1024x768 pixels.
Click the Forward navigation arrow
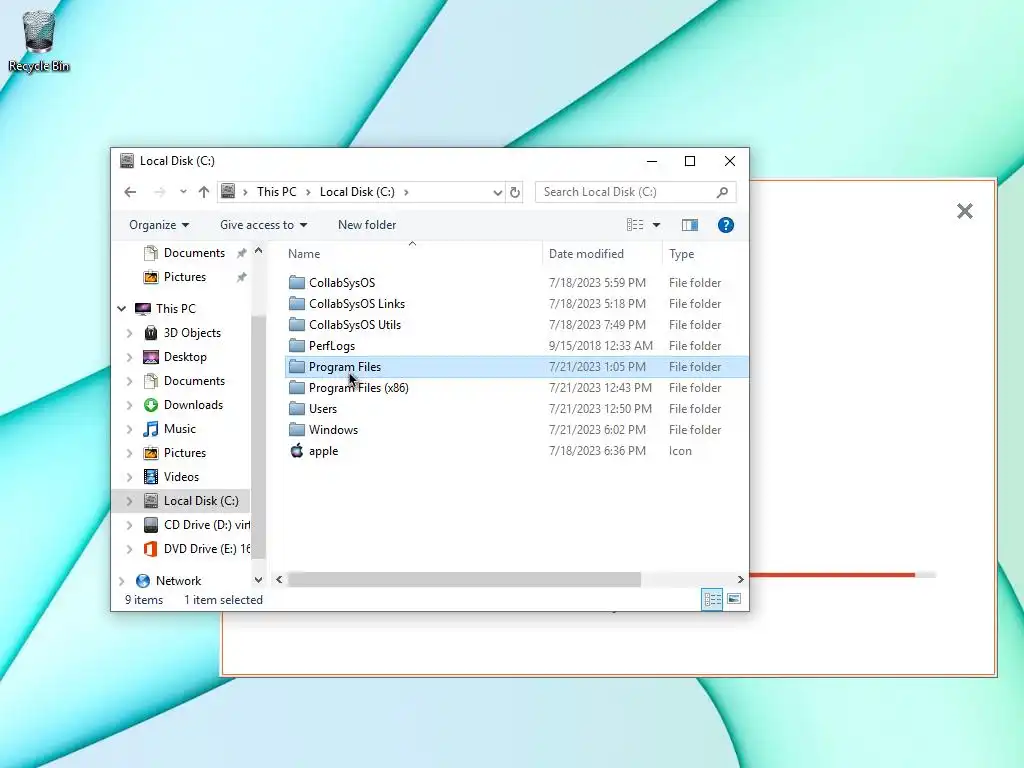point(159,192)
